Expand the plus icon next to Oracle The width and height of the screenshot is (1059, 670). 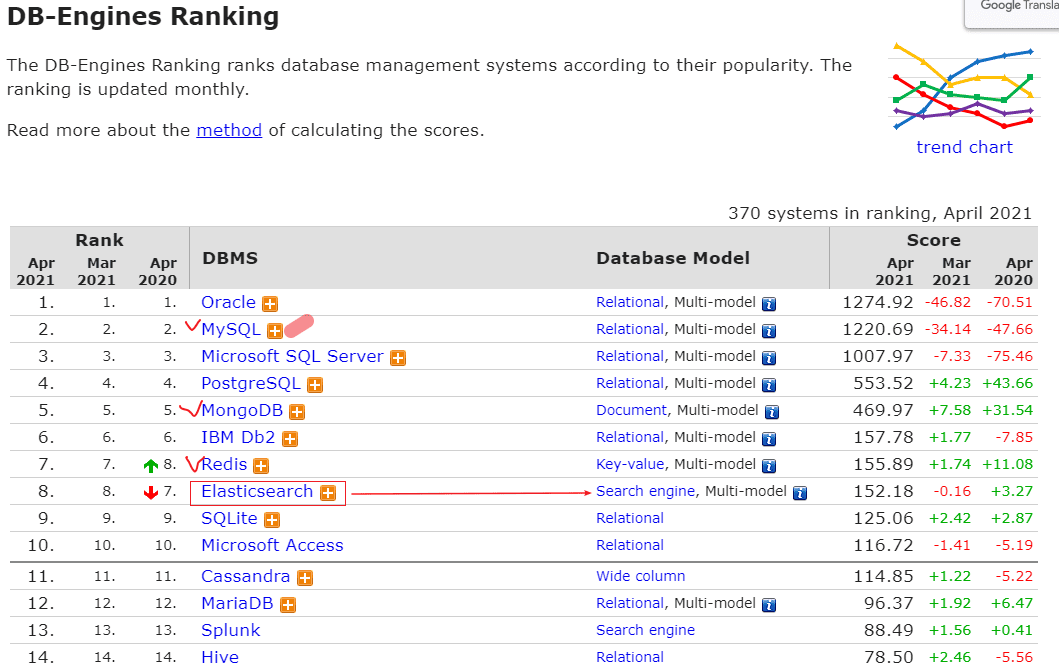[x=270, y=304]
